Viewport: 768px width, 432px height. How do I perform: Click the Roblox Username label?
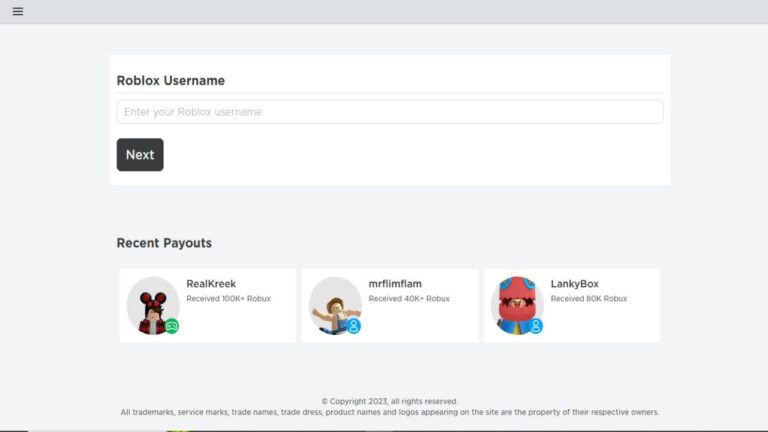pos(170,81)
